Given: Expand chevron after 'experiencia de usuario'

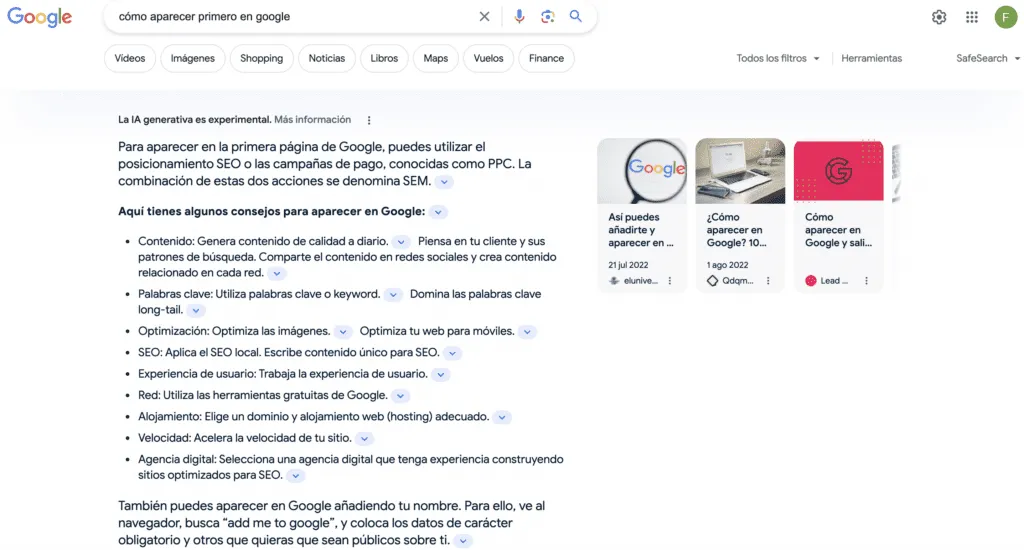Looking at the screenshot, I should click(441, 374).
